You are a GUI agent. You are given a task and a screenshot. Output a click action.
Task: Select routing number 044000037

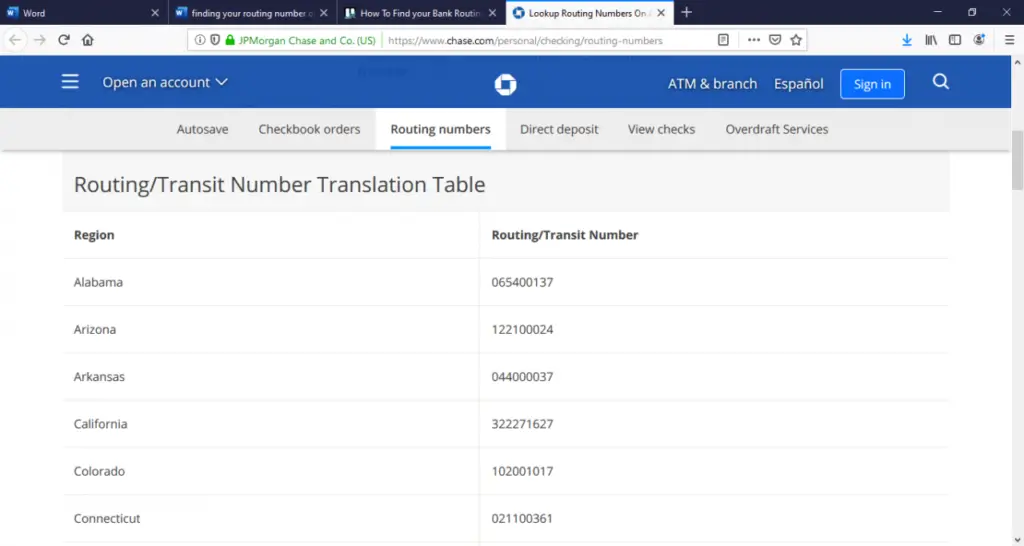point(522,377)
